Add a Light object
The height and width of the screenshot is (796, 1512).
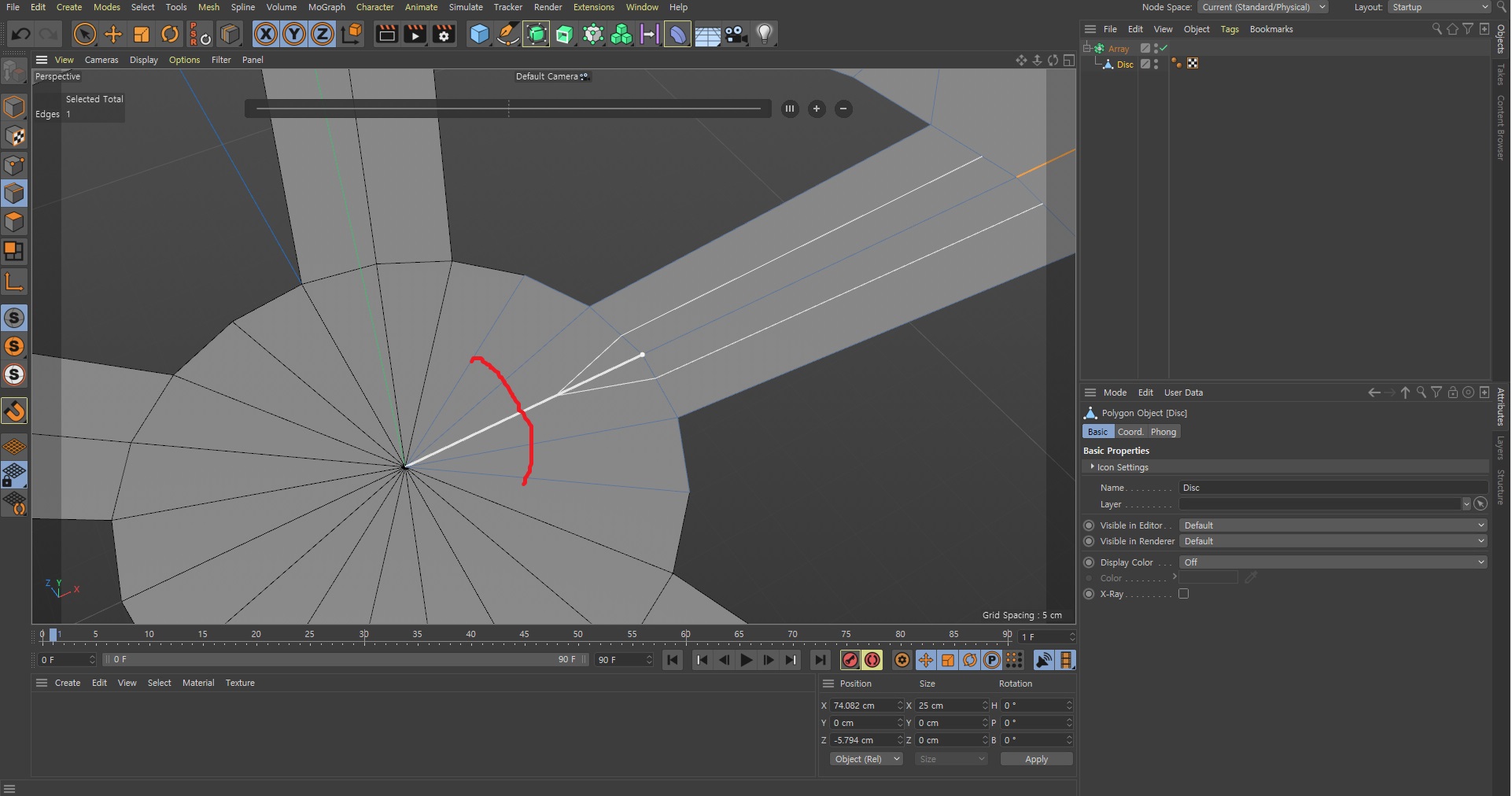coord(765,34)
